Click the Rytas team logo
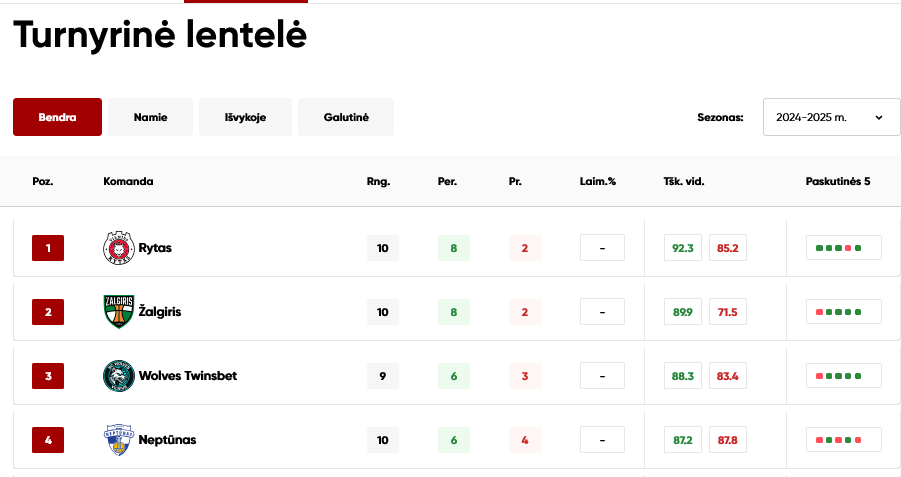The height and width of the screenshot is (477, 901). coord(119,248)
